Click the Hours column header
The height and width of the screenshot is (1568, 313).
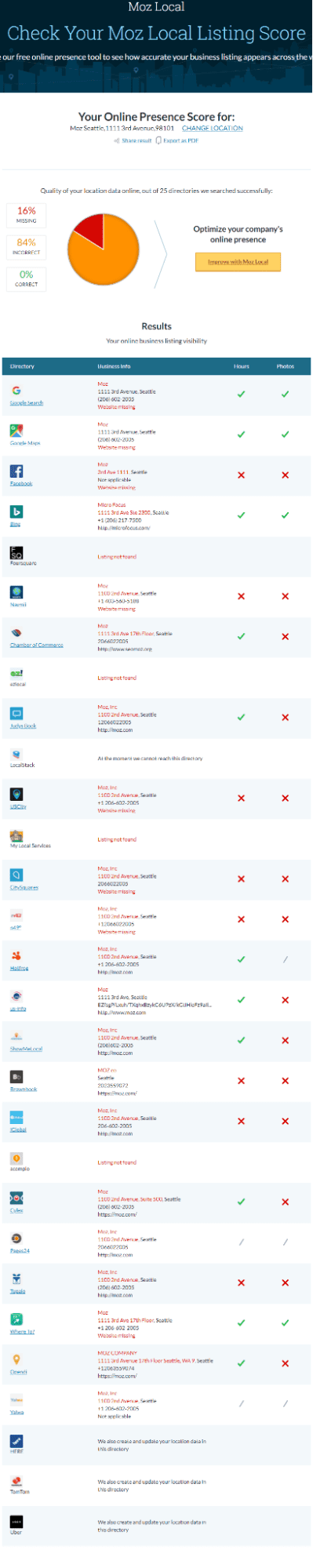tap(242, 366)
